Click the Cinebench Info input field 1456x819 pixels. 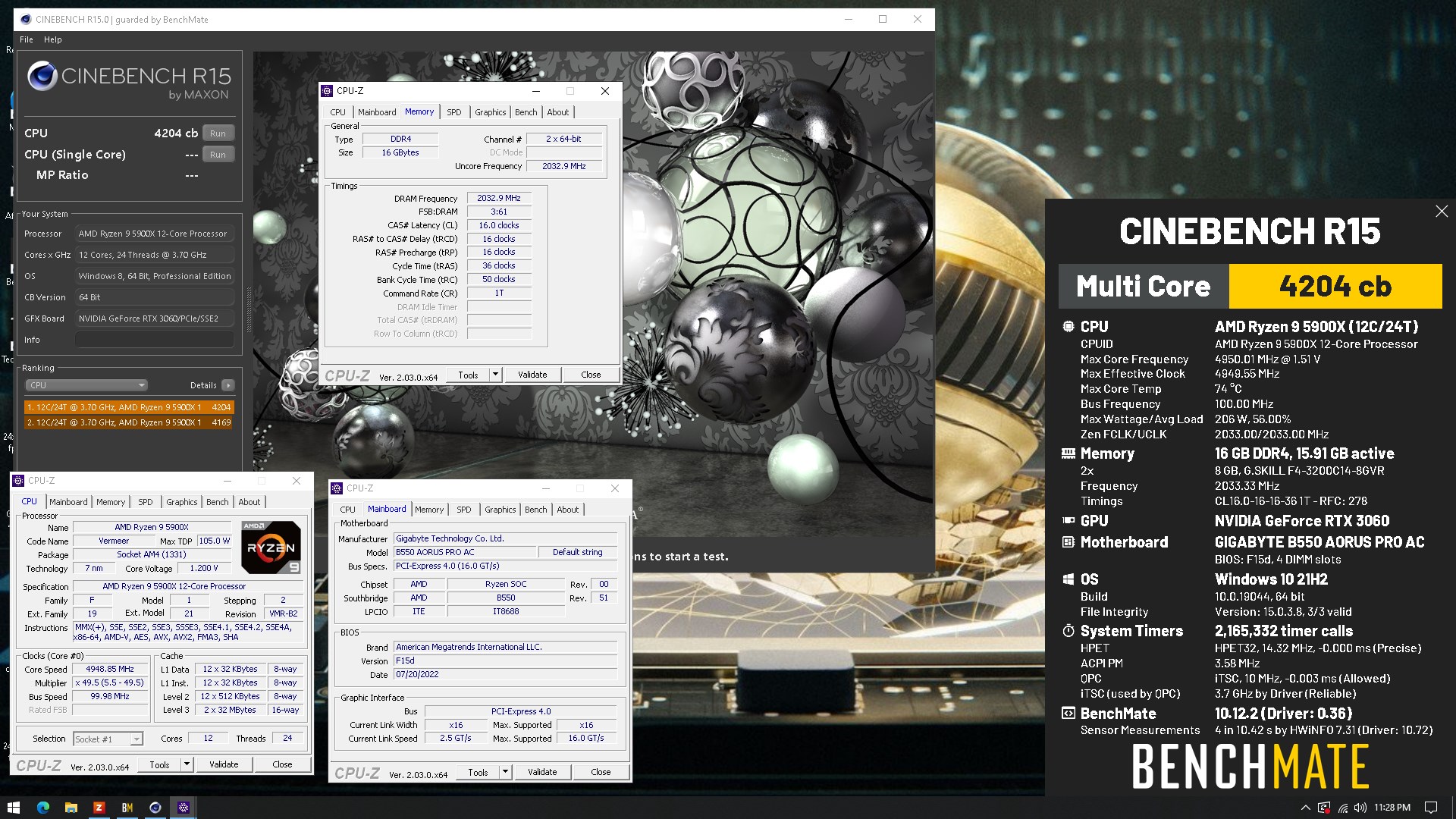click(154, 340)
